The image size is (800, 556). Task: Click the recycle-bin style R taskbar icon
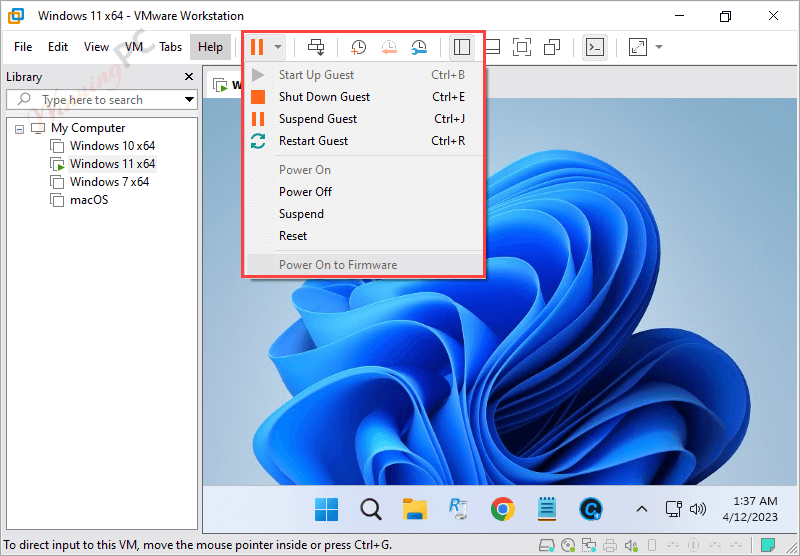pos(458,509)
